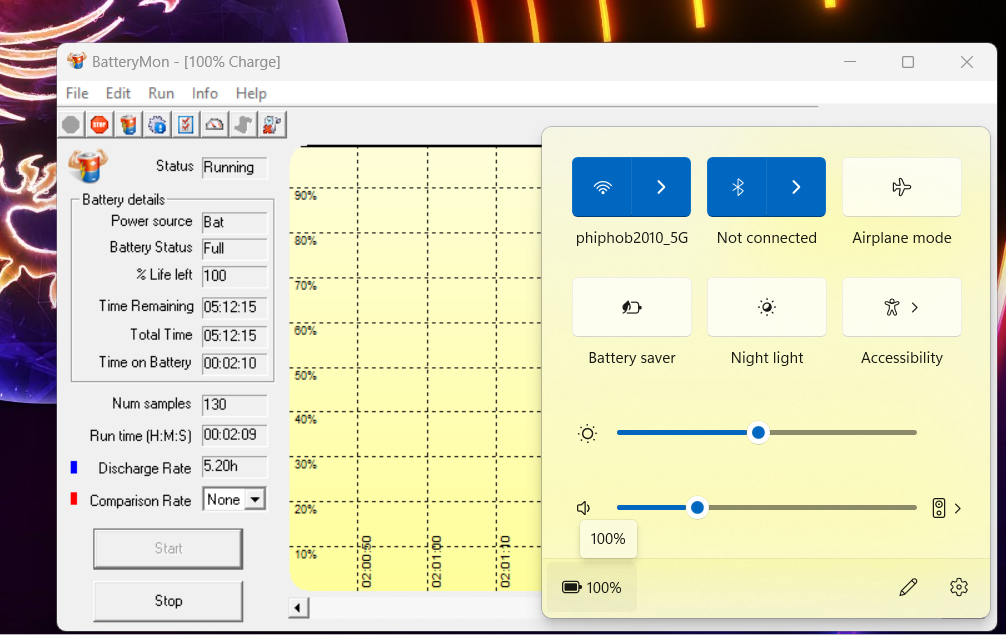Click the 50% chart axis label

tap(305, 375)
